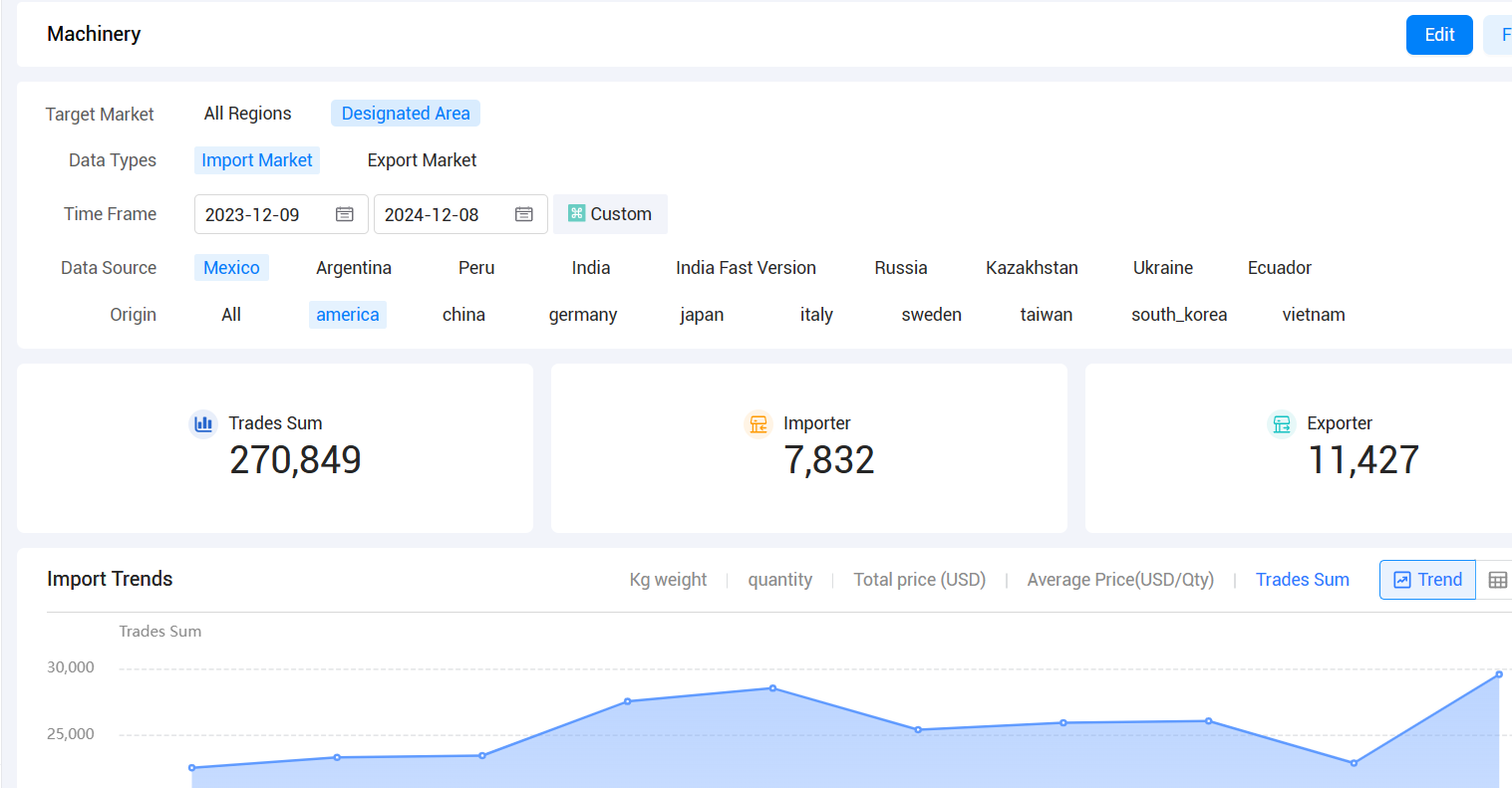Click the Importer store icon

point(758,423)
